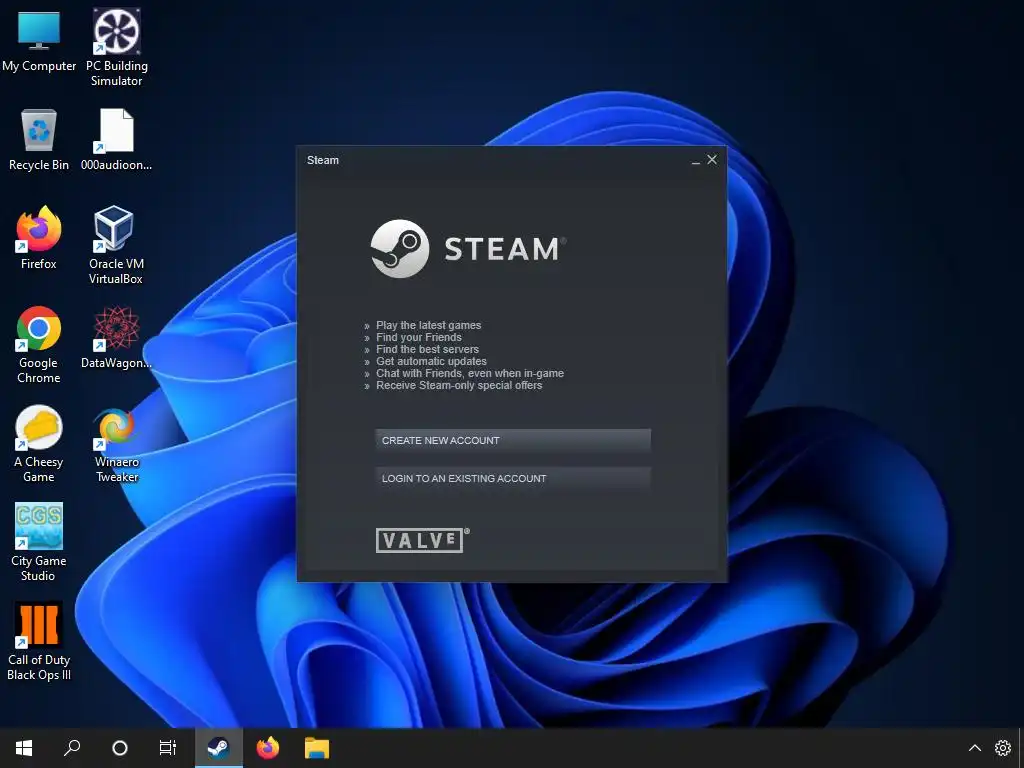Select the Winaero Tweaker shortcut
The height and width of the screenshot is (768, 1024).
116,444
